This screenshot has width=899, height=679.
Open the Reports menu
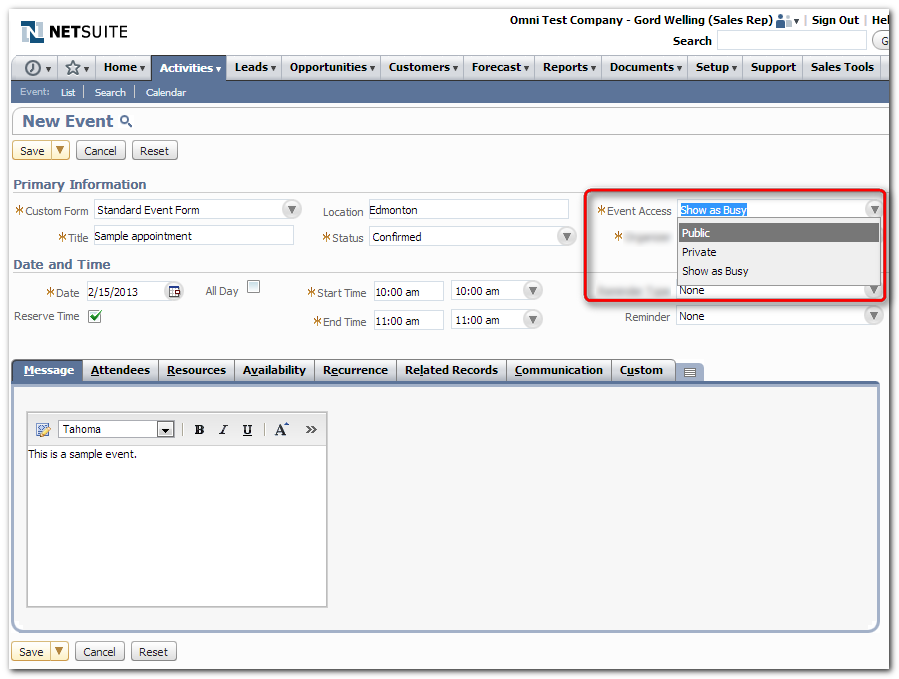point(569,68)
